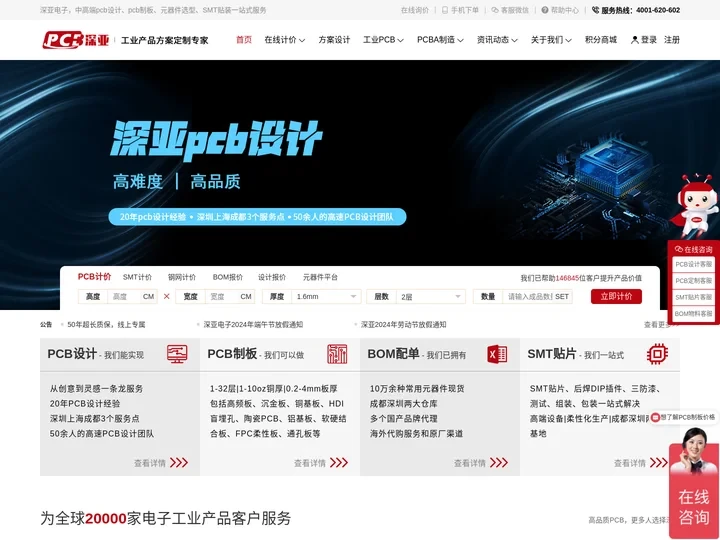Click the 登录 link

click(x=649, y=40)
